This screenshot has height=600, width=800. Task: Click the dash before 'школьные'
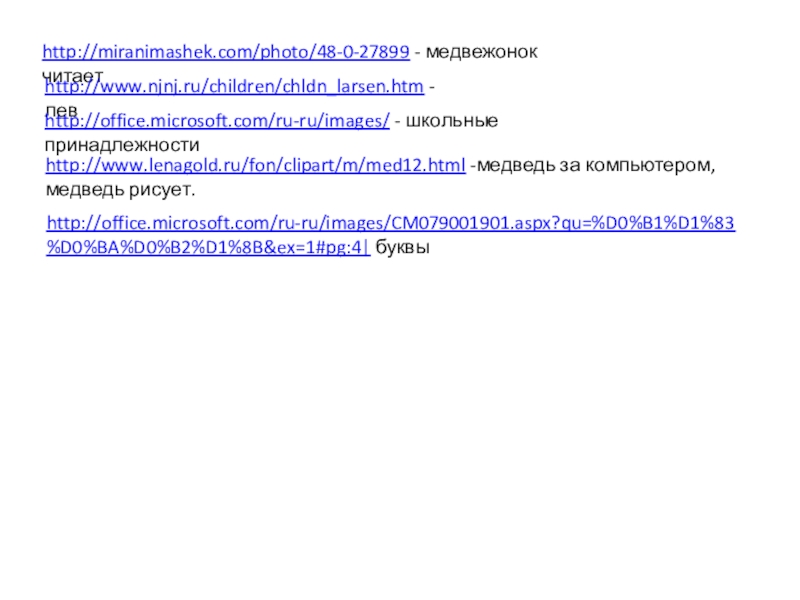pyautogui.click(x=397, y=122)
